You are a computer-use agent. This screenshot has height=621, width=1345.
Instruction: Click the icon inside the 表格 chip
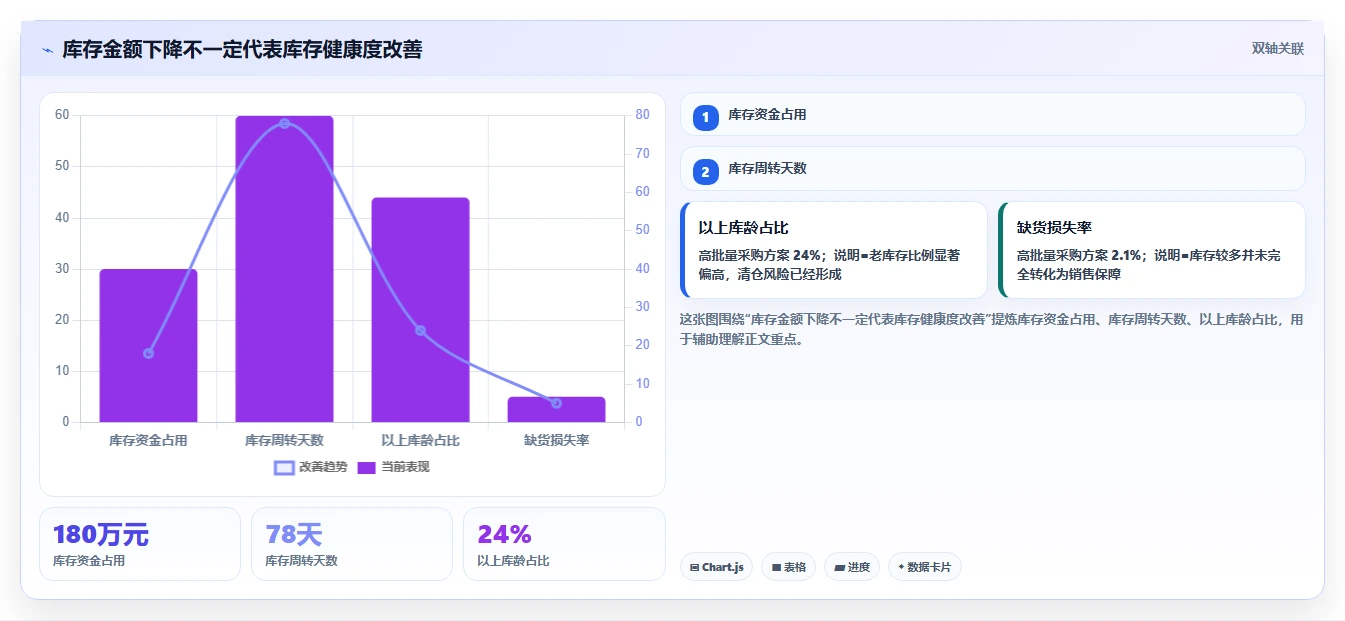tap(775, 567)
